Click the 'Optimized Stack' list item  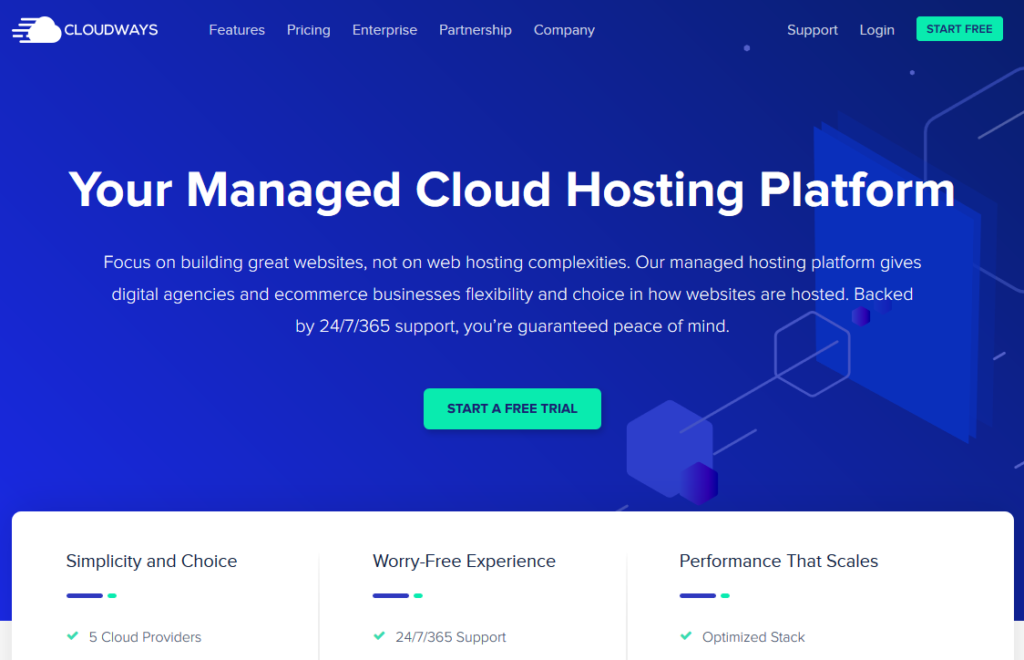[754, 637]
